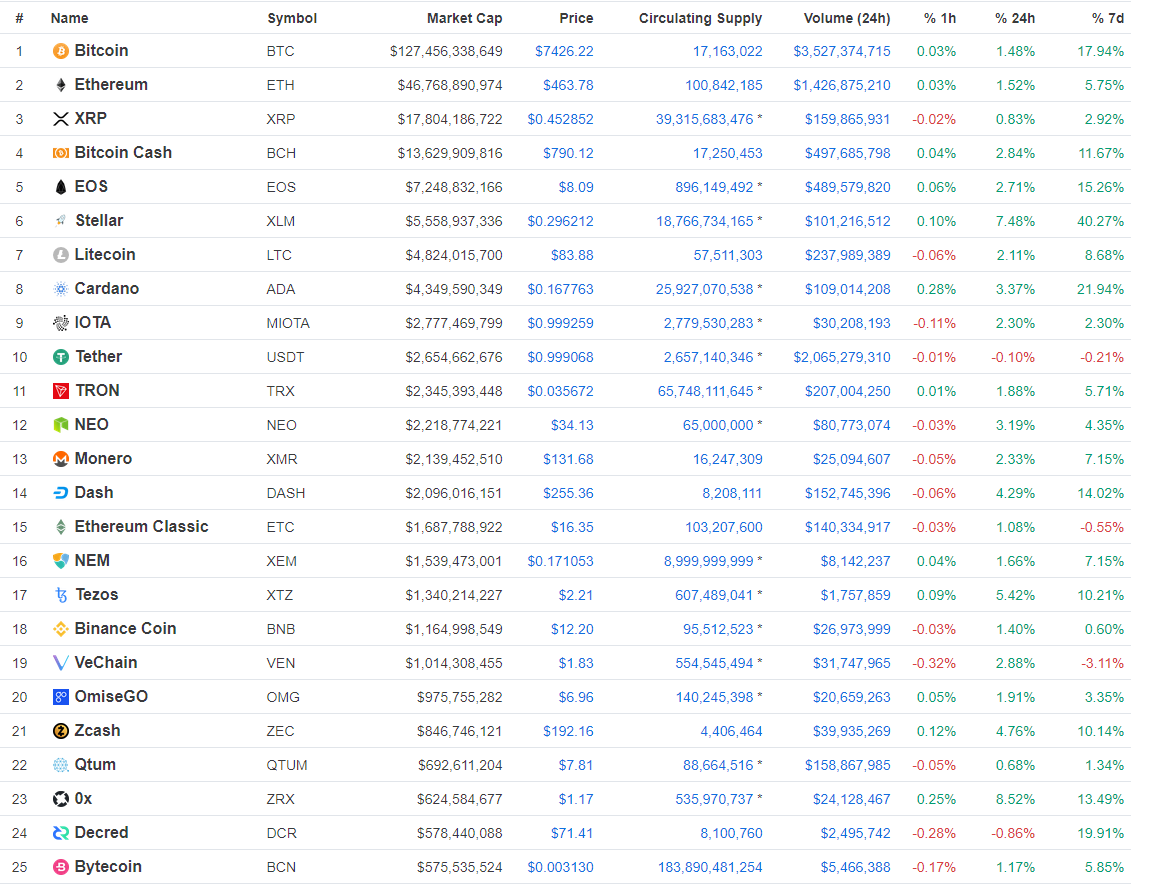Select OmiseGO market cap $975,755,282
Viewport: 1159px width, 886px height.
(460, 698)
